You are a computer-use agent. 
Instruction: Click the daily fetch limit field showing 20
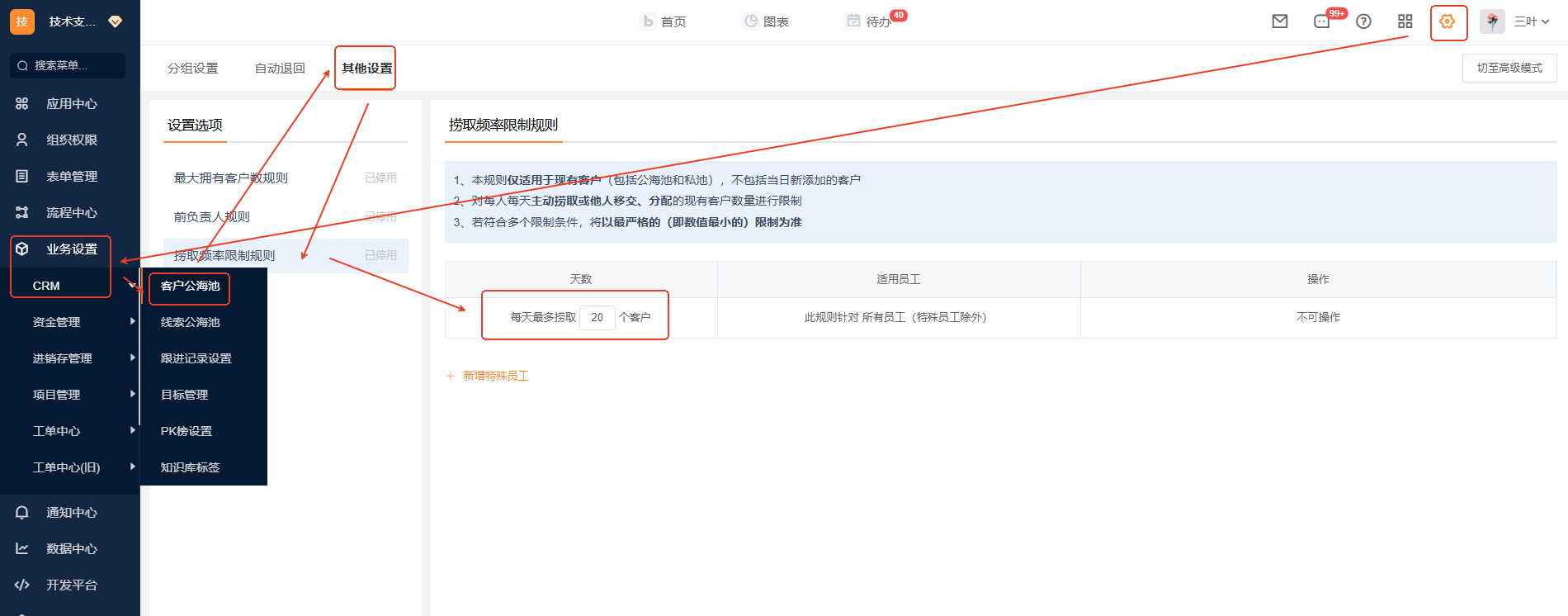tap(597, 317)
